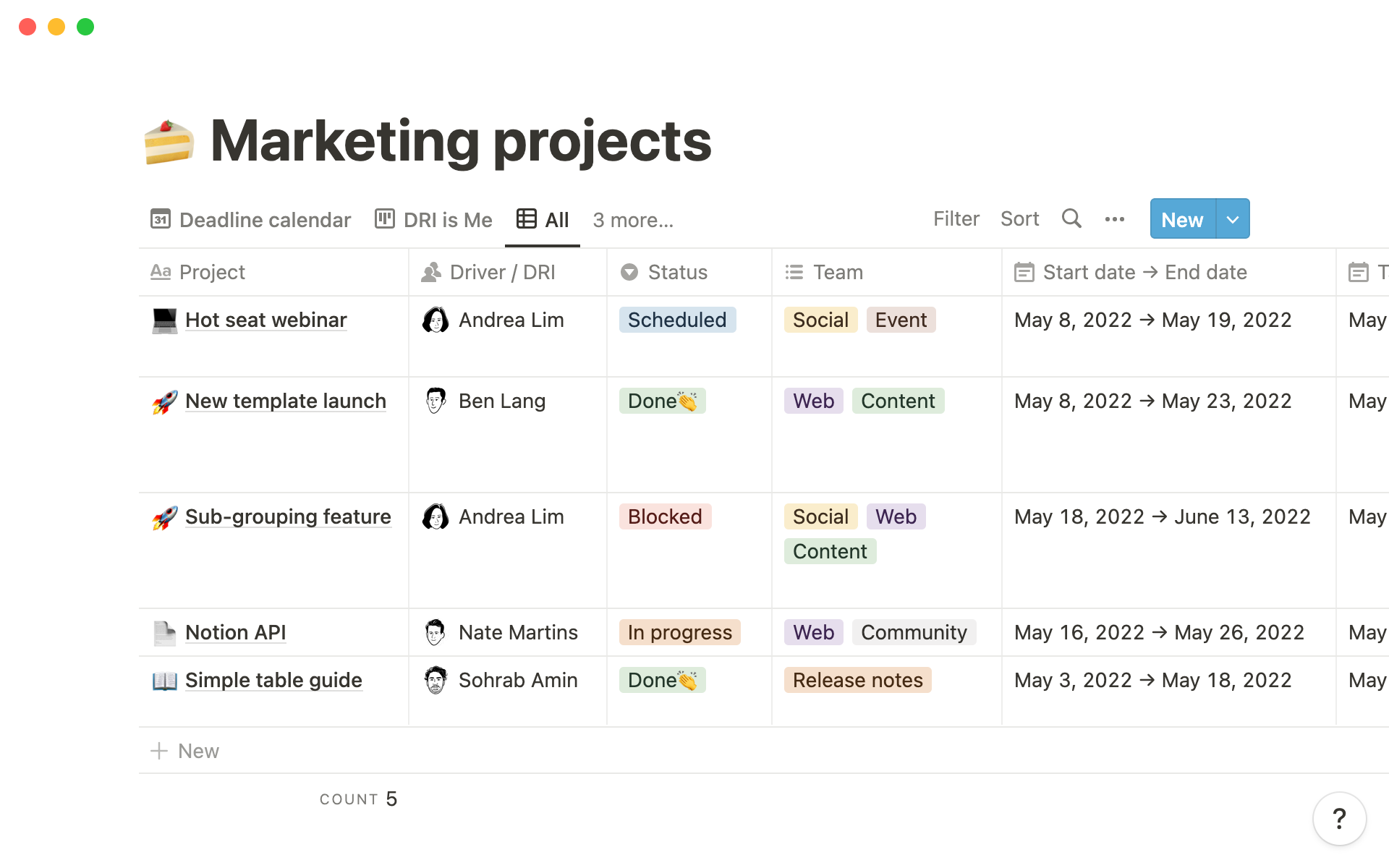Click the laptop icon beside Hot seat webinar
Viewport: 1389px width, 868px height.
(x=165, y=320)
